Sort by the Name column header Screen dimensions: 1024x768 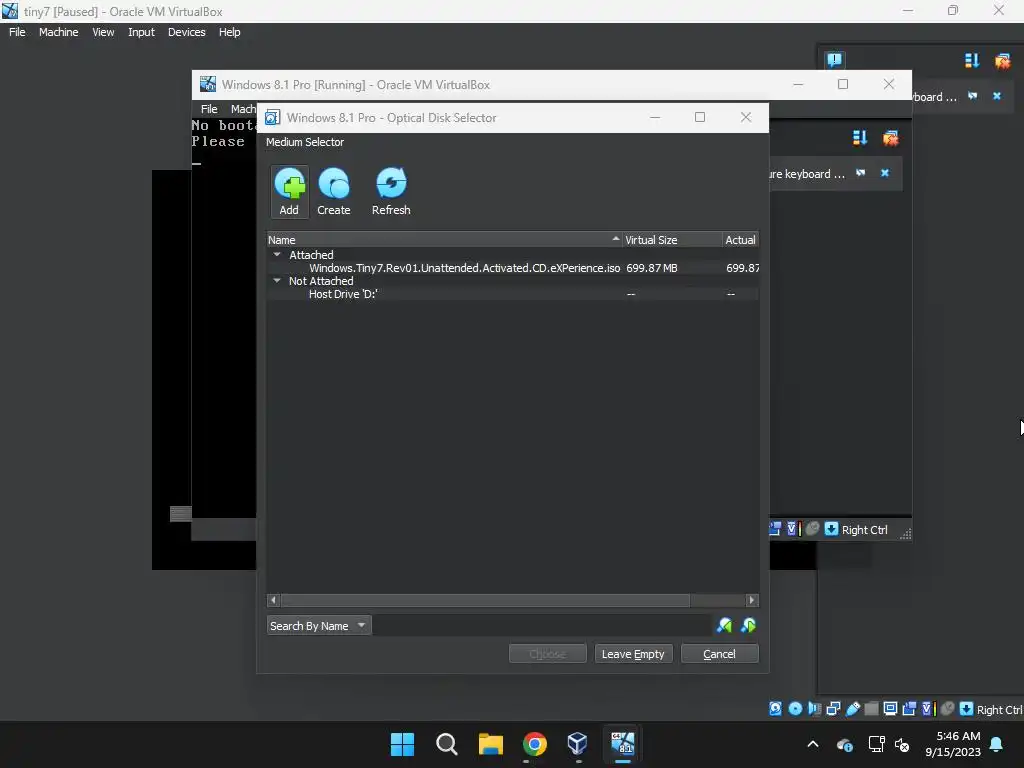point(445,240)
